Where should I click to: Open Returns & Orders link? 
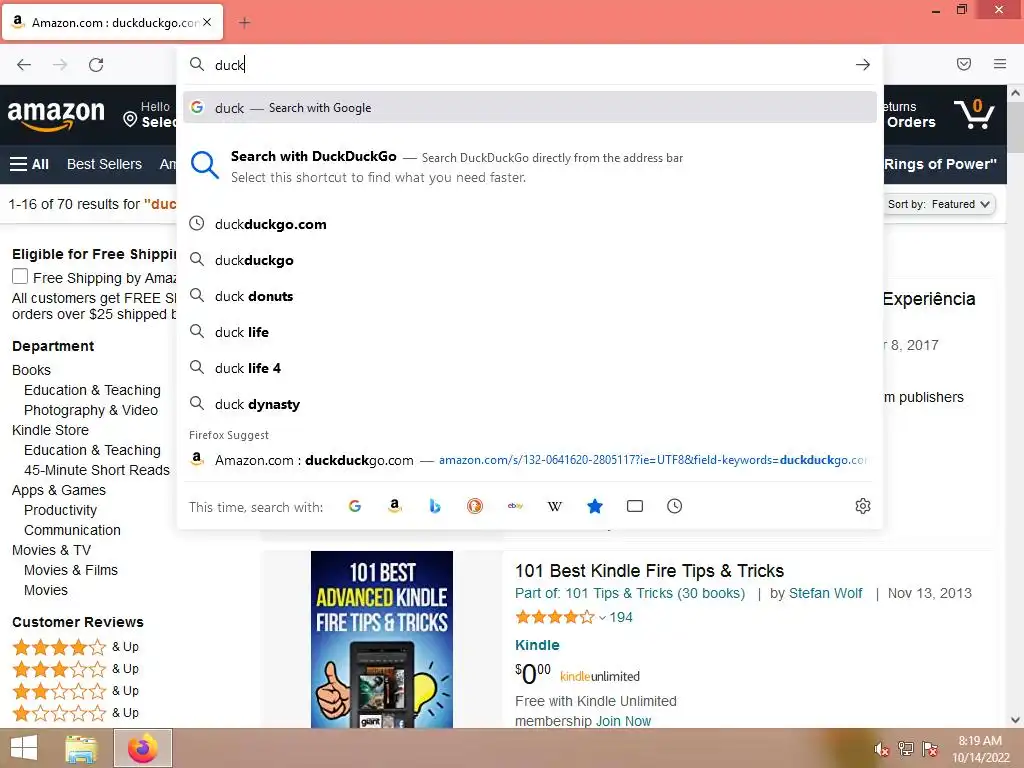click(x=910, y=115)
